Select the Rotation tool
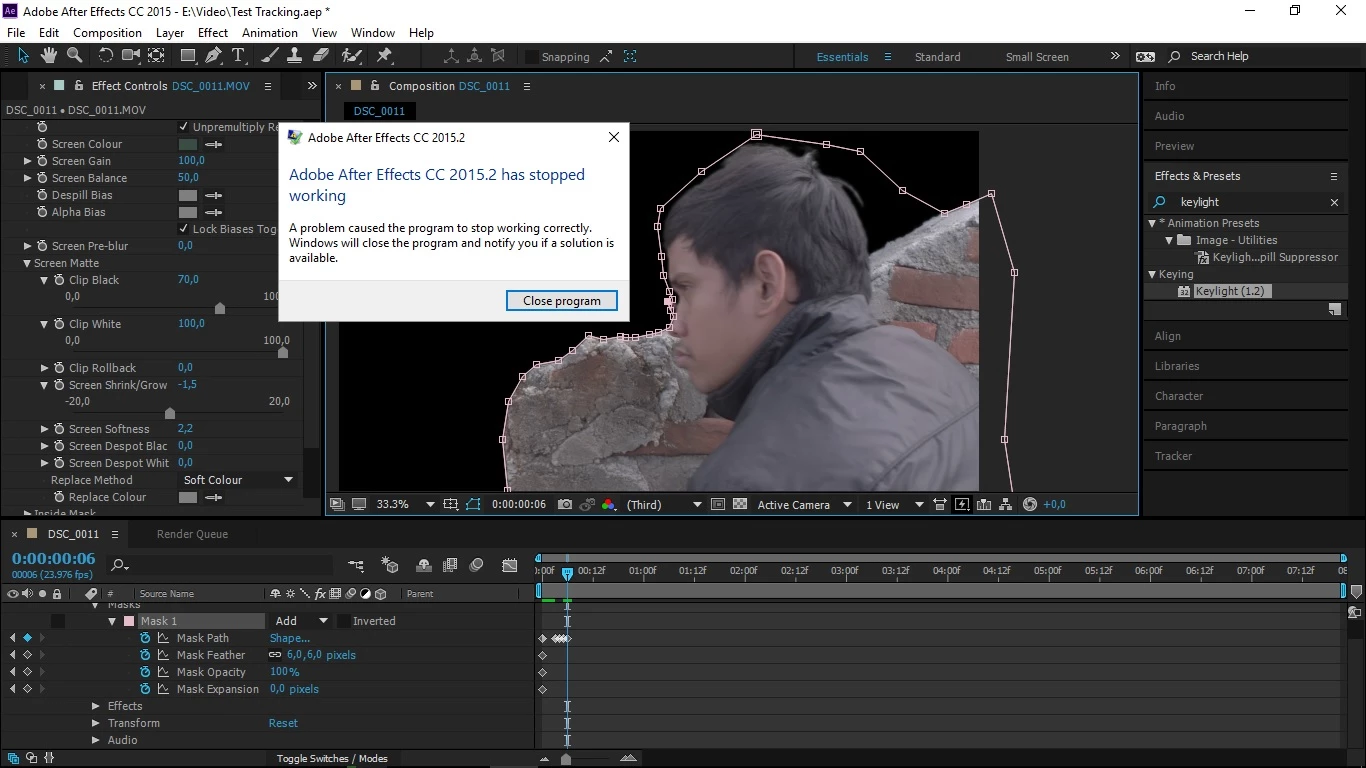1366x768 pixels. 105,56
